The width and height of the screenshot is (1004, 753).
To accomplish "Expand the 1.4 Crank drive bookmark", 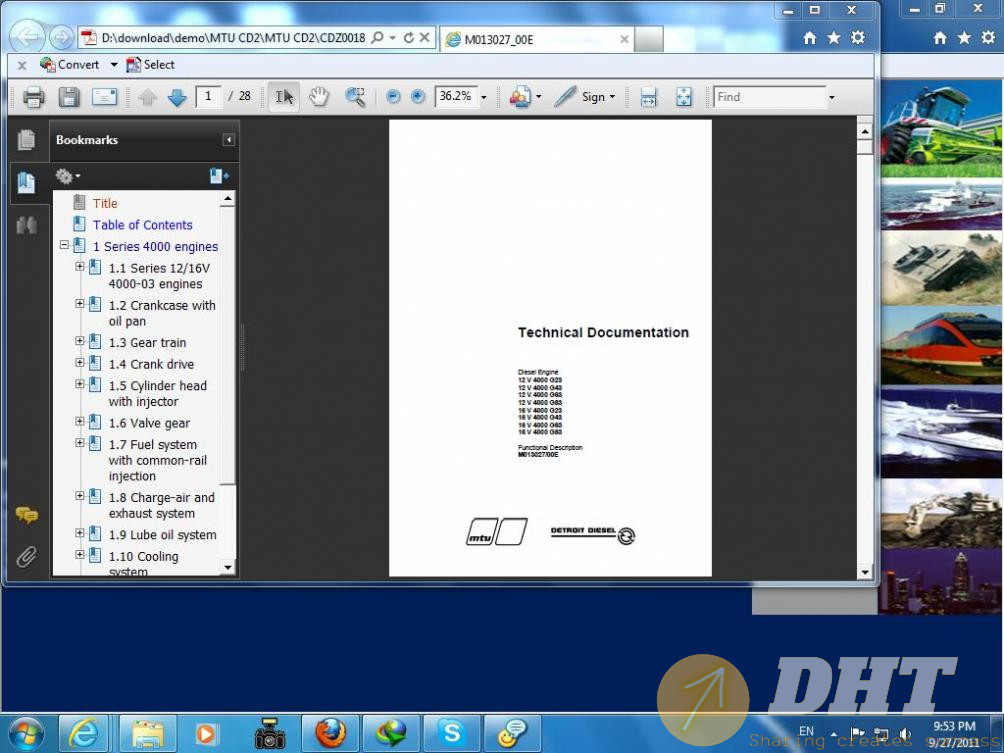I will point(79,363).
